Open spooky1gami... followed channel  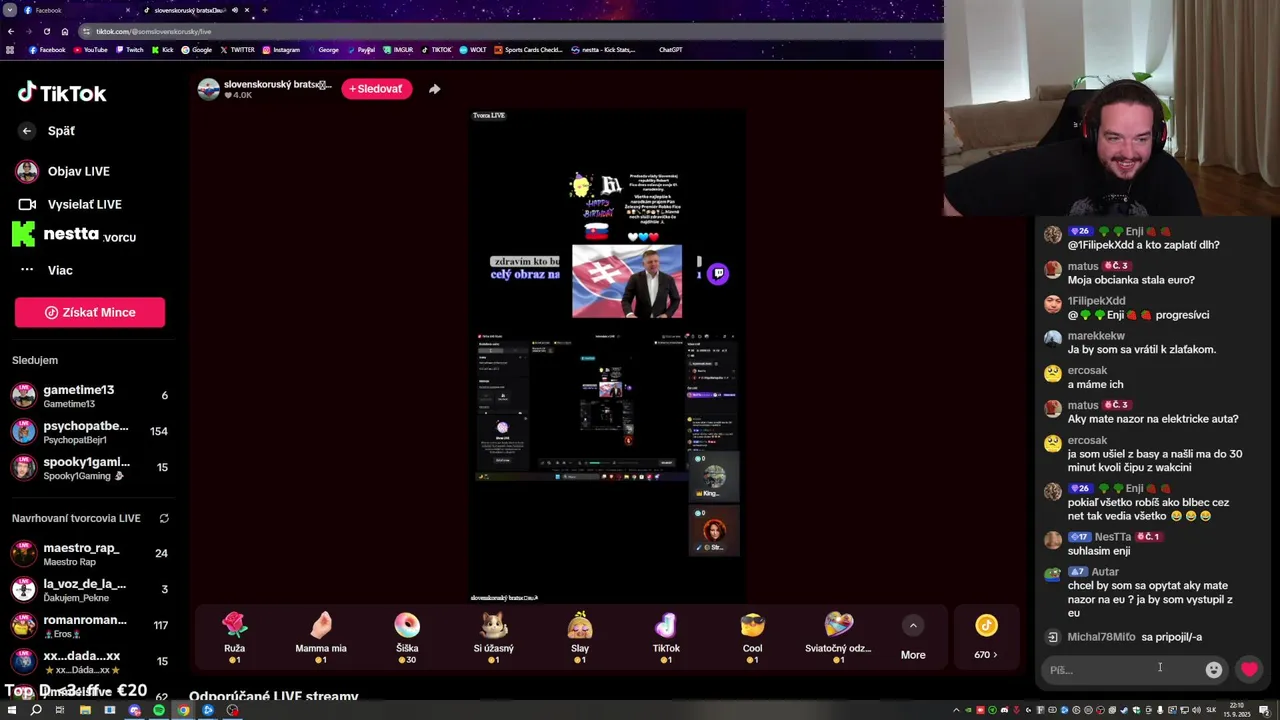pyautogui.click(x=90, y=468)
